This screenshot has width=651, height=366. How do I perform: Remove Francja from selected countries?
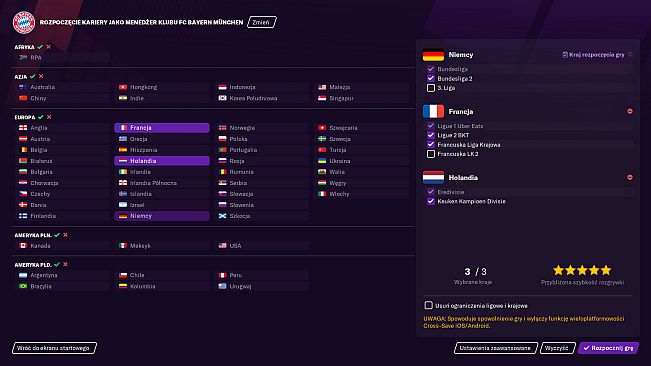tap(630, 111)
